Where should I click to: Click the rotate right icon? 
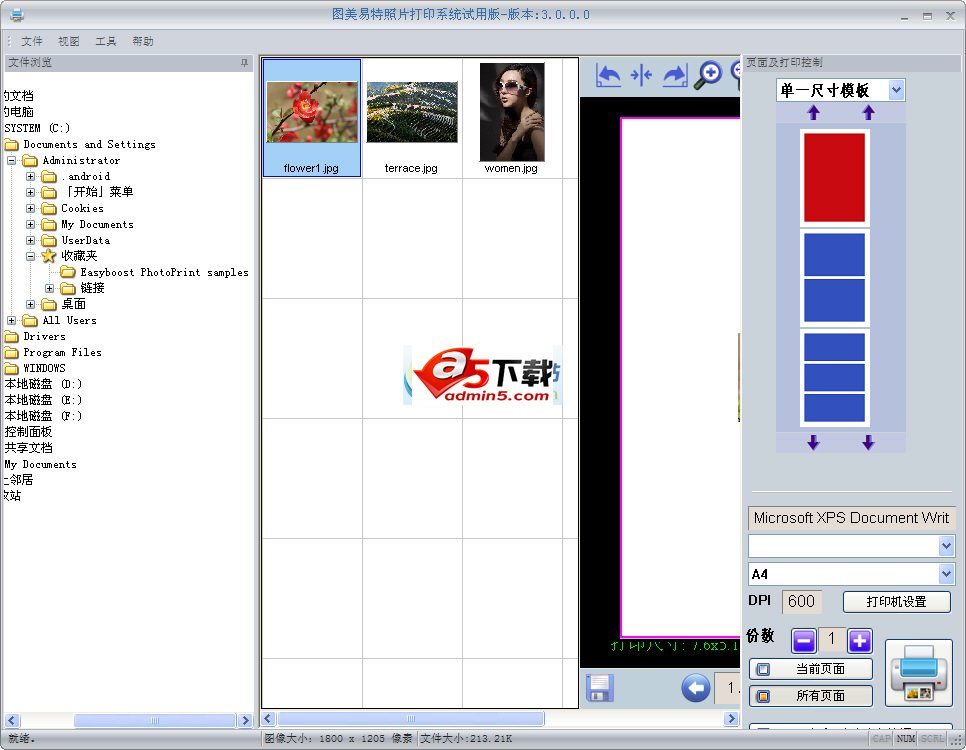coord(675,75)
